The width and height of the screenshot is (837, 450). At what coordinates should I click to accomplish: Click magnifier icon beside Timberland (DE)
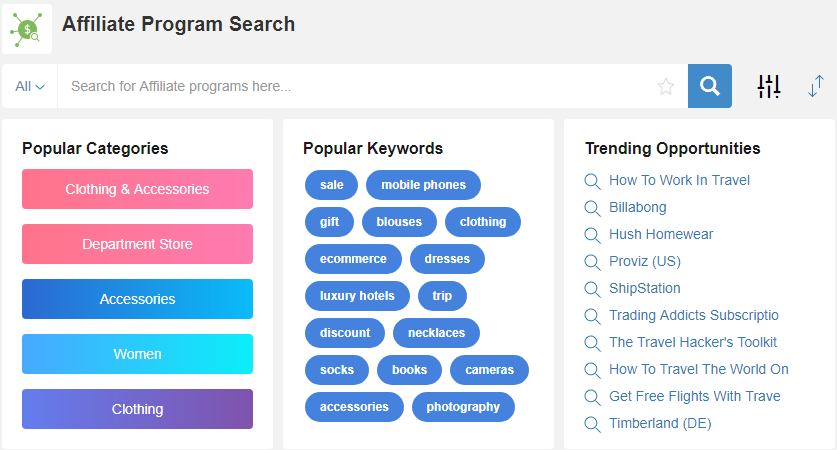pyautogui.click(x=592, y=424)
